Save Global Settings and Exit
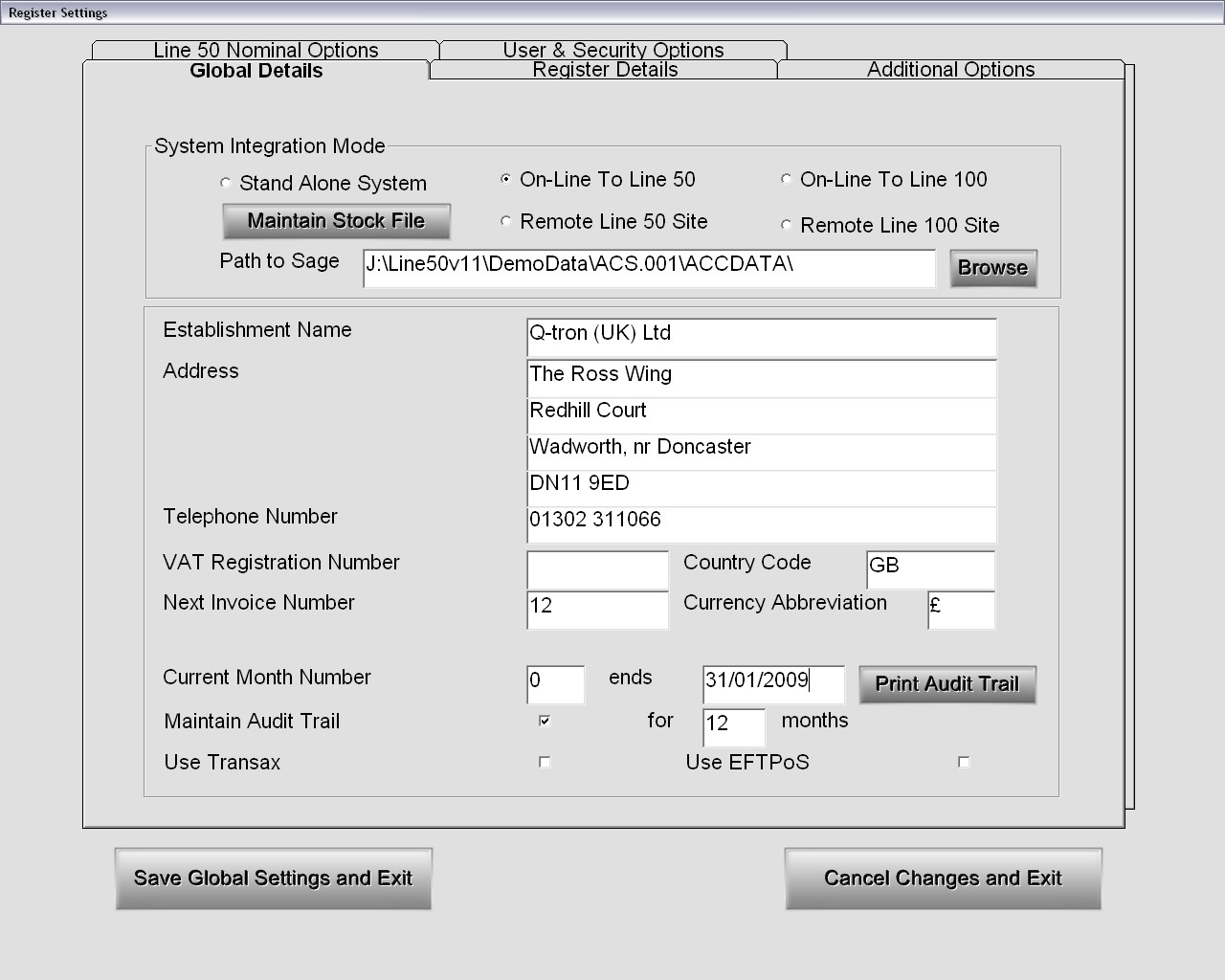The width and height of the screenshot is (1225, 980). (273, 879)
